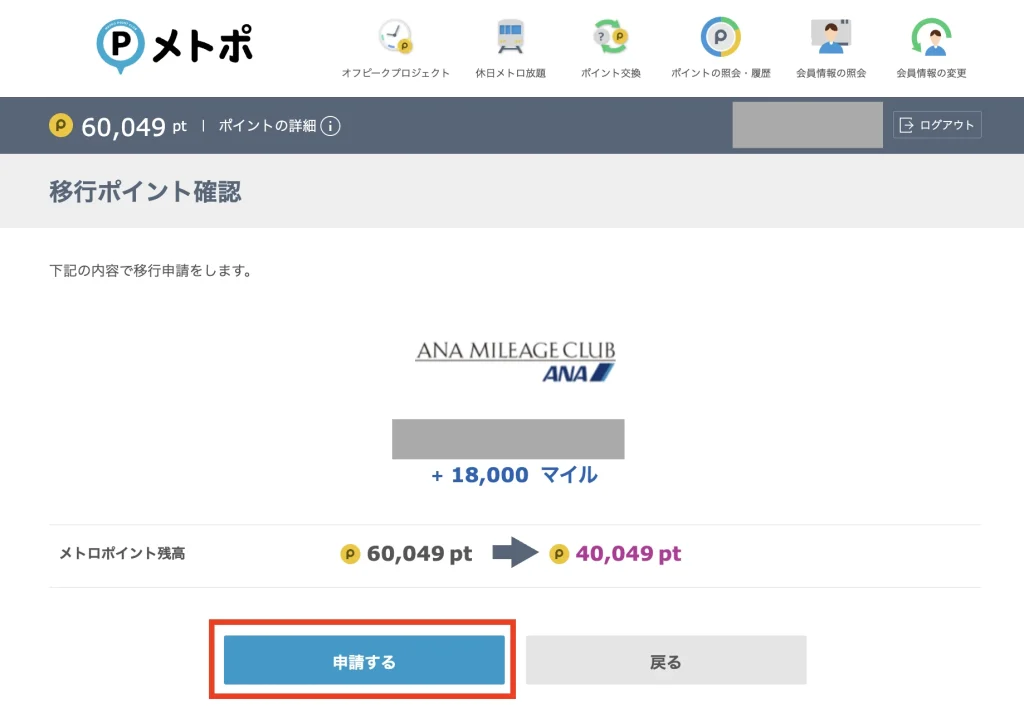Click the 40,049 pt new balance
Image resolution: width=1024 pixels, height=728 pixels.
click(x=628, y=554)
